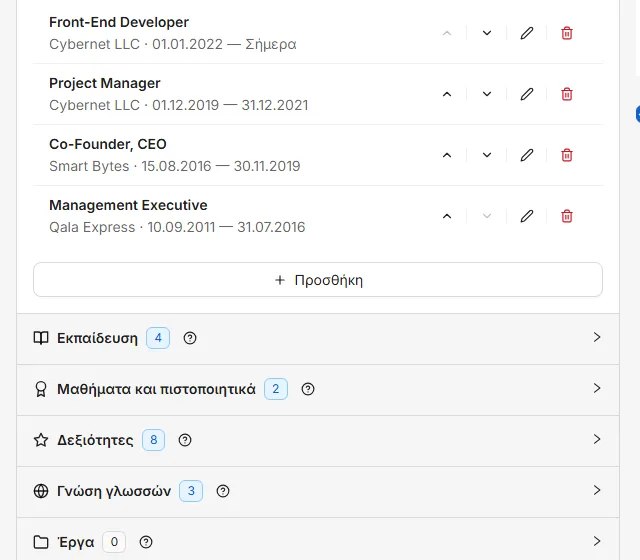
Task: Edit the Co-Founder, CEO entry
Action: point(527,155)
